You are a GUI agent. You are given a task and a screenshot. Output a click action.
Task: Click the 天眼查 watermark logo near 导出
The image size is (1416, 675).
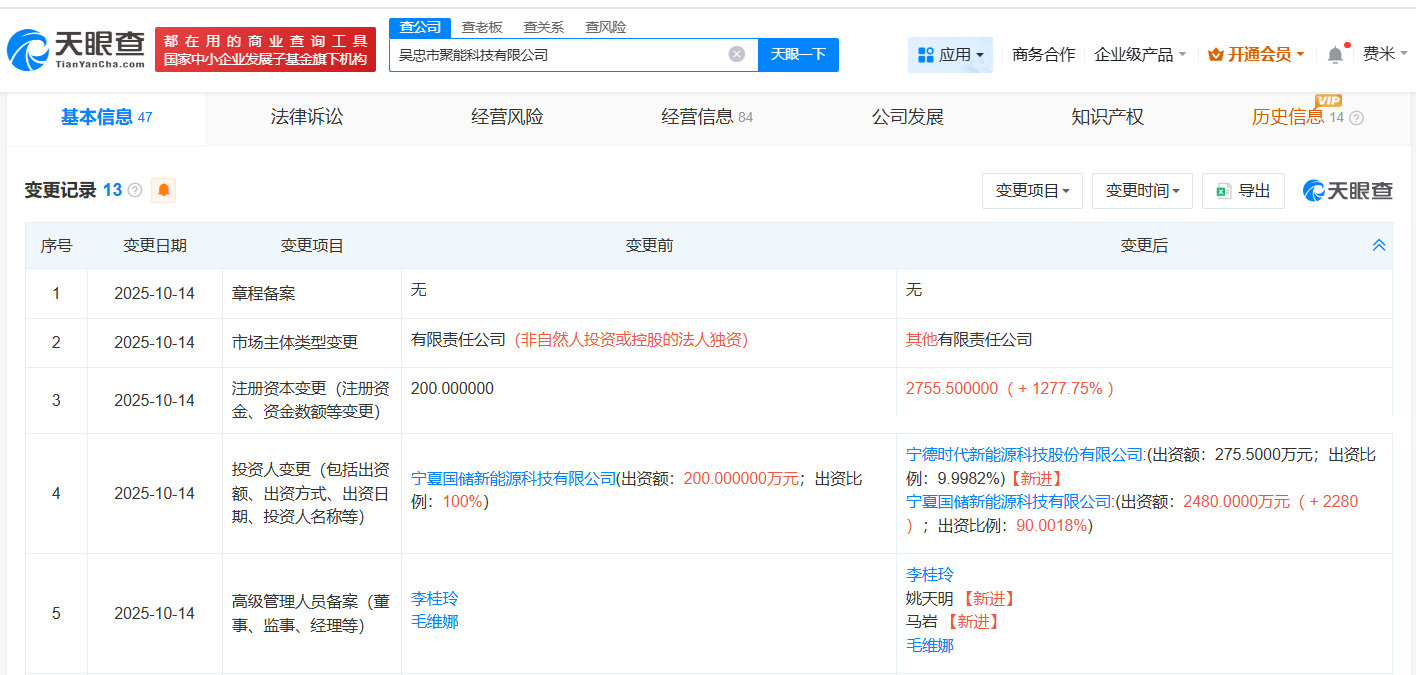(x=1347, y=190)
